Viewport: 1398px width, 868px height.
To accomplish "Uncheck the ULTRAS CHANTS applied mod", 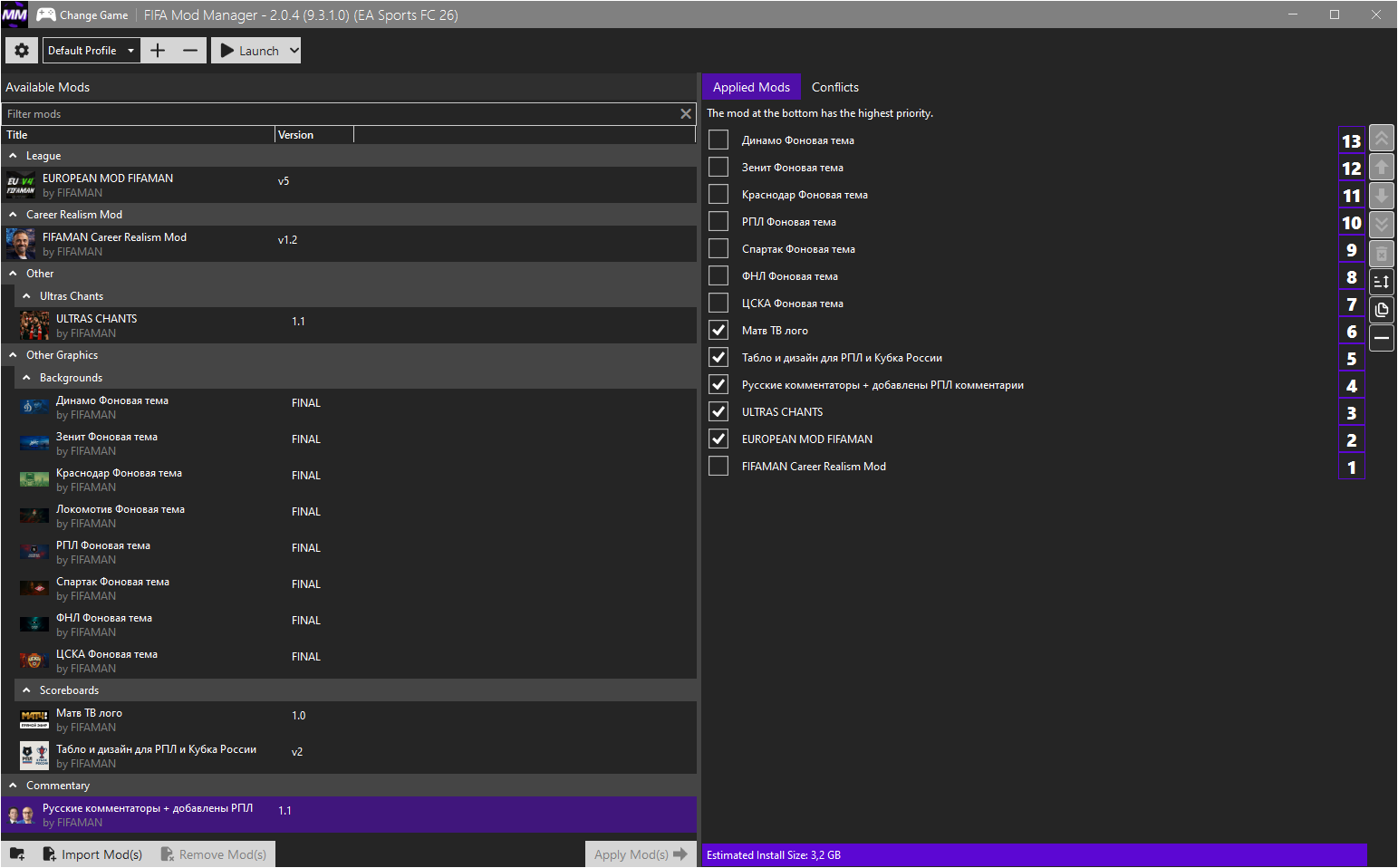I will (x=718, y=412).
